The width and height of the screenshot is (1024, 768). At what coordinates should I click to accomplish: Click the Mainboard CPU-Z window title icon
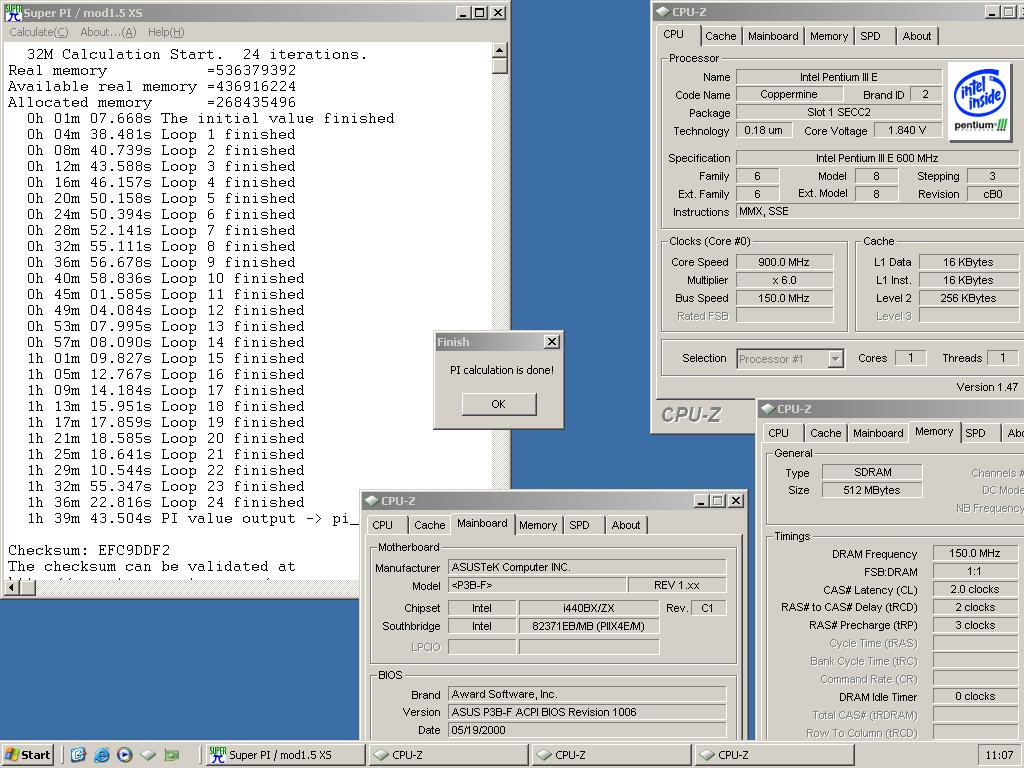(x=372, y=501)
